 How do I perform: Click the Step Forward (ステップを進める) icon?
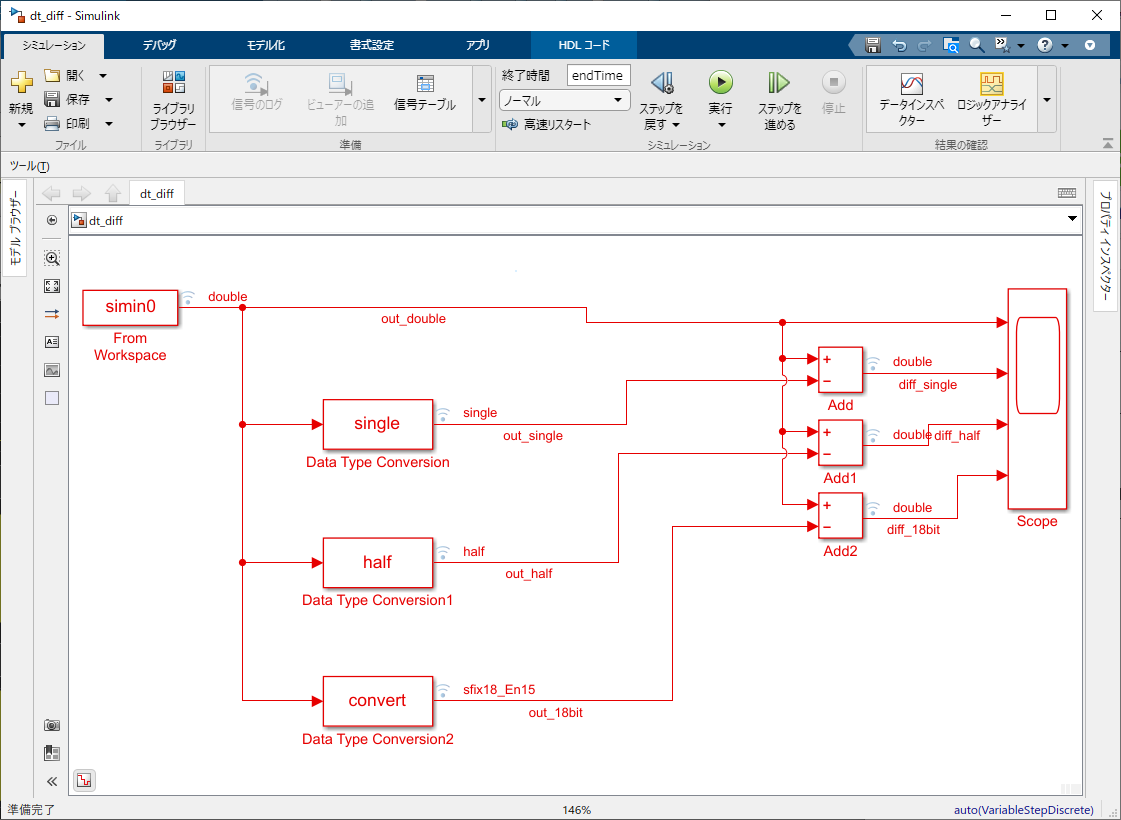pyautogui.click(x=779, y=83)
